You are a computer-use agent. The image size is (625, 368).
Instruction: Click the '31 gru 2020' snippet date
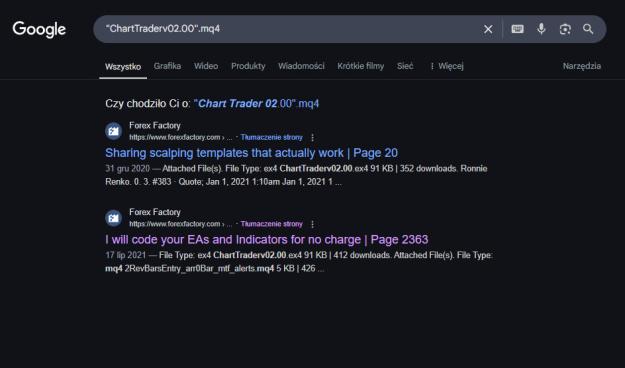click(128, 168)
